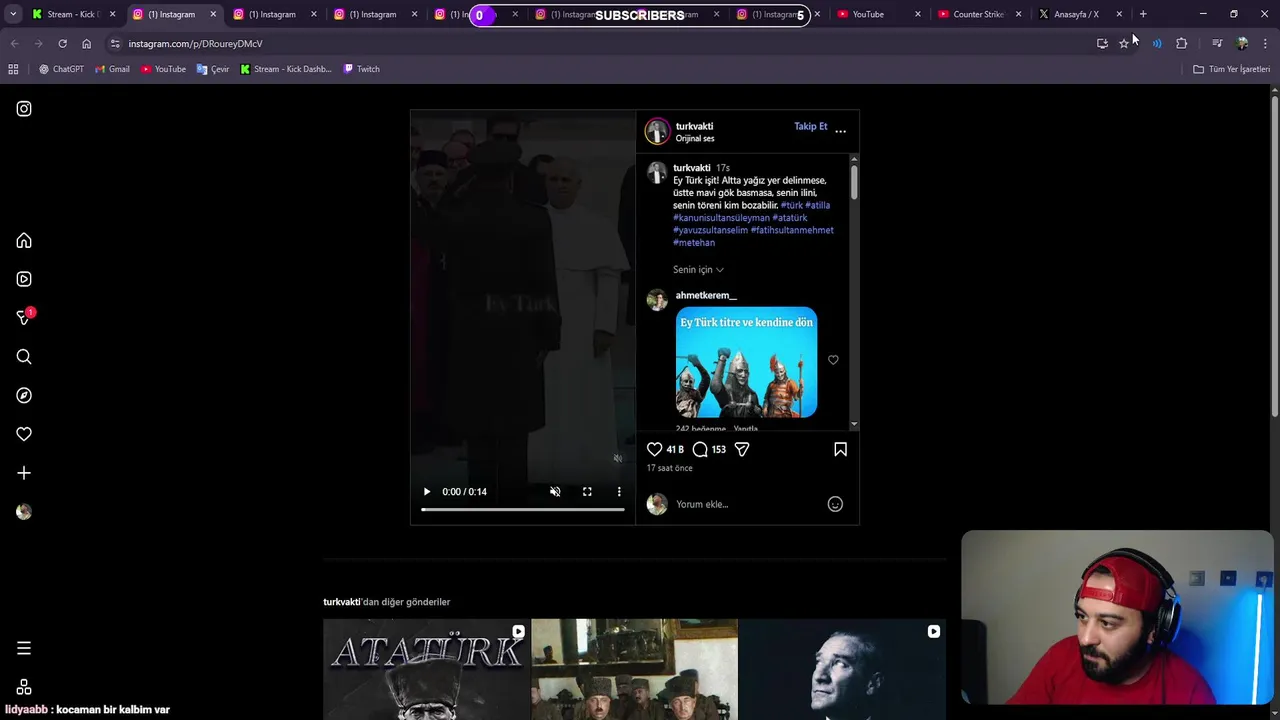Open Instagram home via logo icon
This screenshot has height=720, width=1280.
tap(24, 109)
